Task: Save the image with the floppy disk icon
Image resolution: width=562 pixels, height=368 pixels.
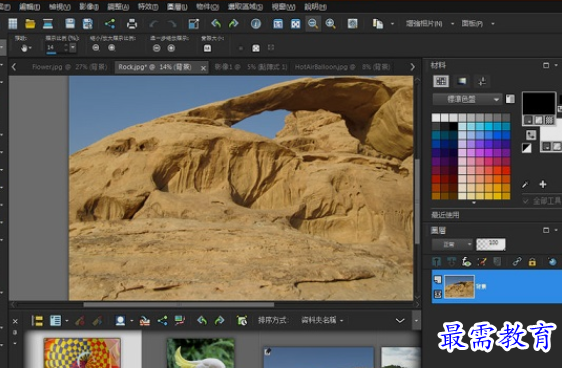Action: tap(70, 24)
